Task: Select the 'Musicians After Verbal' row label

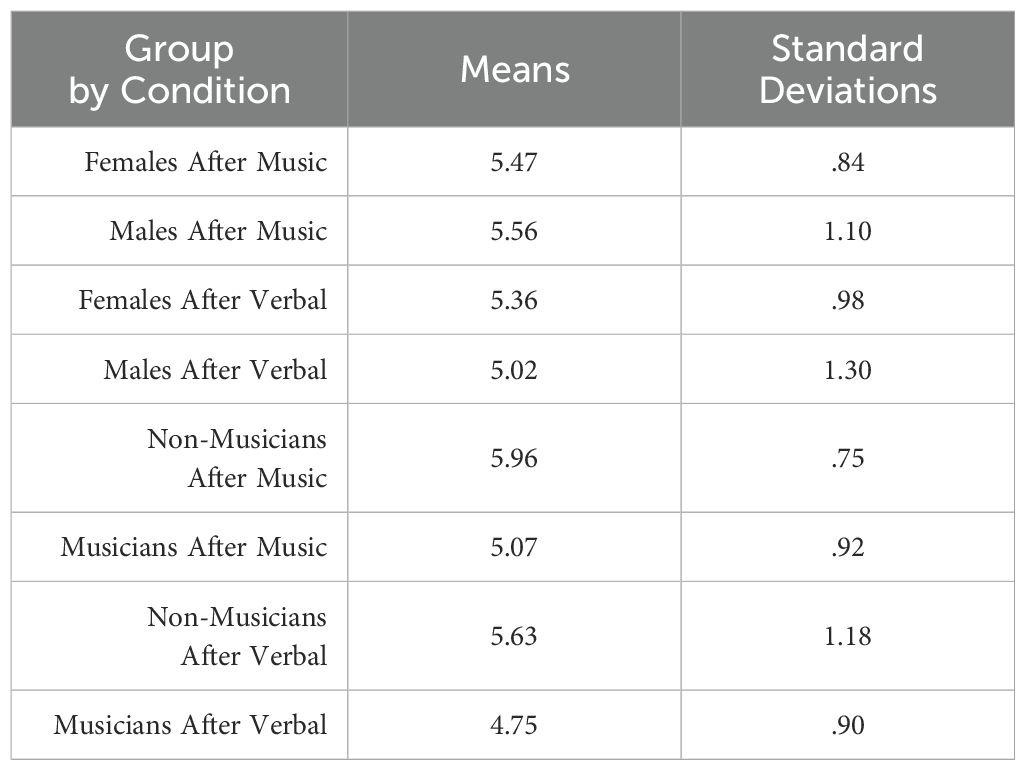Action: click(191, 725)
